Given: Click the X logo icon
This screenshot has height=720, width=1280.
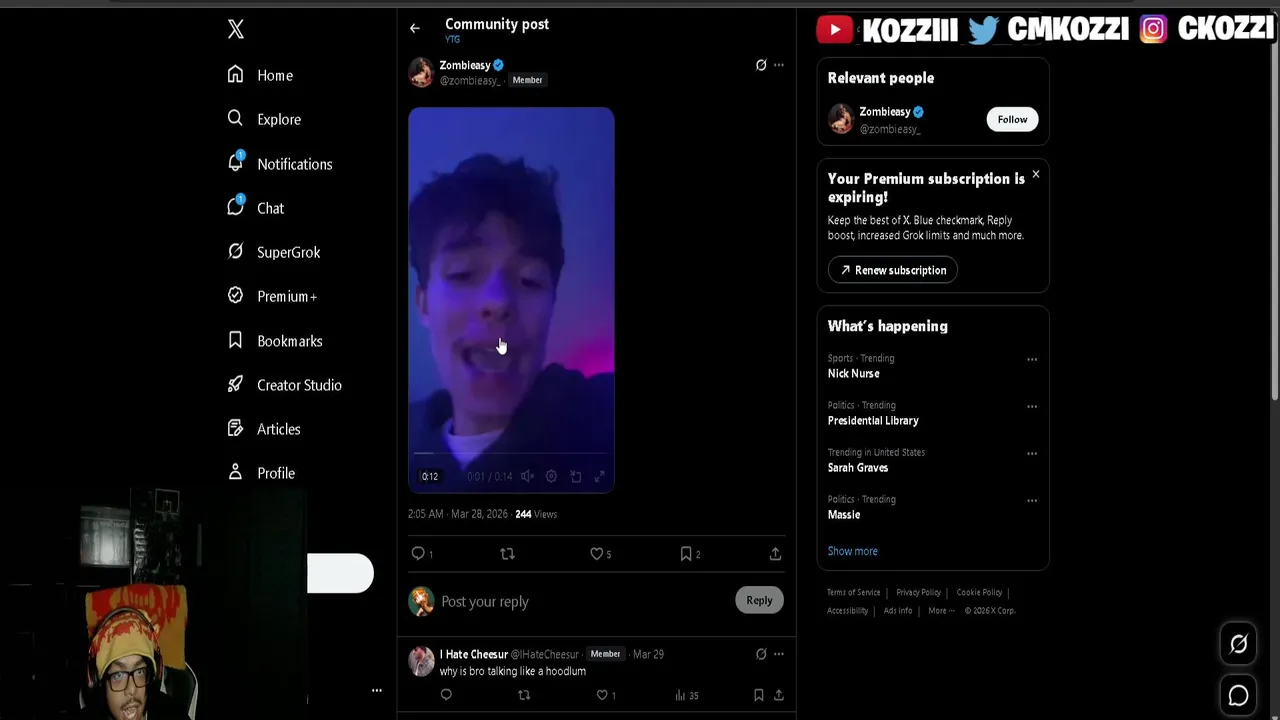Looking at the screenshot, I should (x=236, y=29).
